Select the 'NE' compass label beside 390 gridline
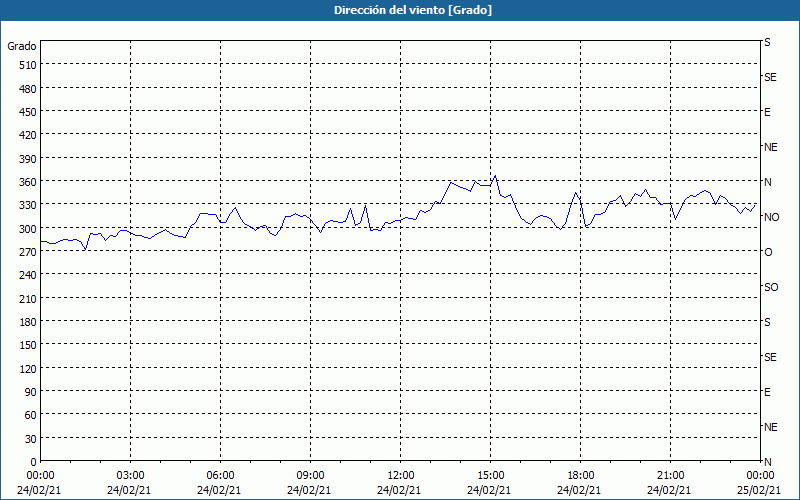The height and width of the screenshot is (500, 800). coord(770,147)
